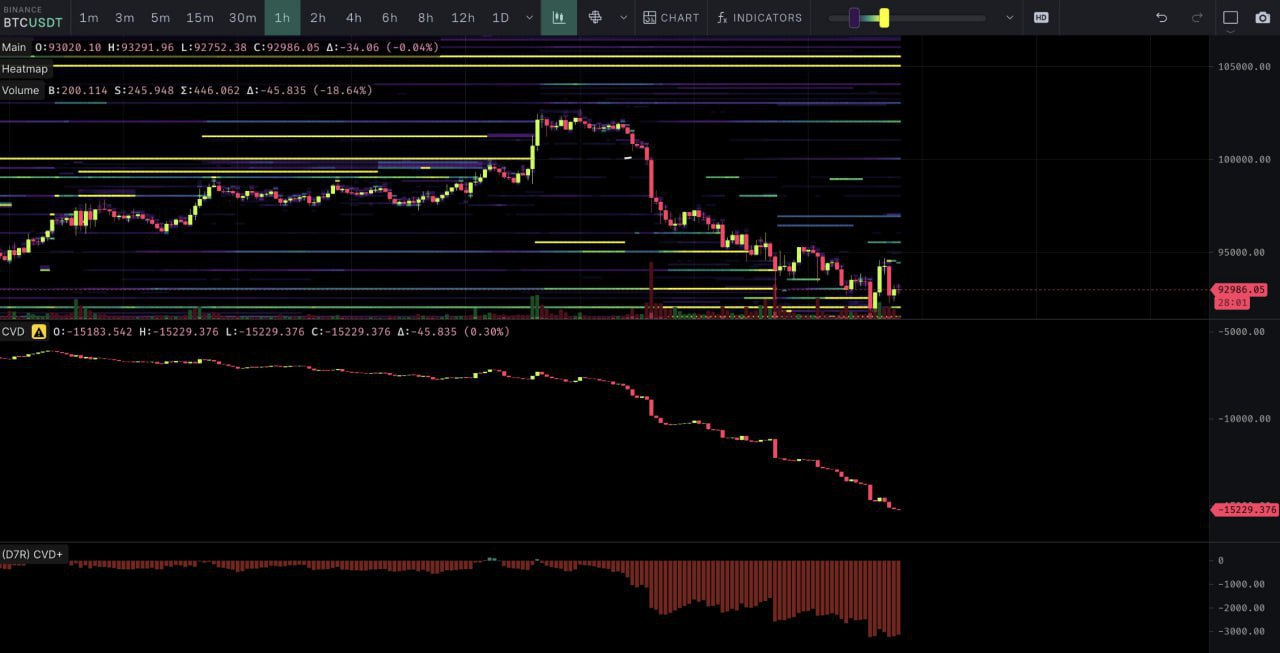Click the 92986.05 price tag label
This screenshot has height=653, width=1280.
tap(1243, 289)
